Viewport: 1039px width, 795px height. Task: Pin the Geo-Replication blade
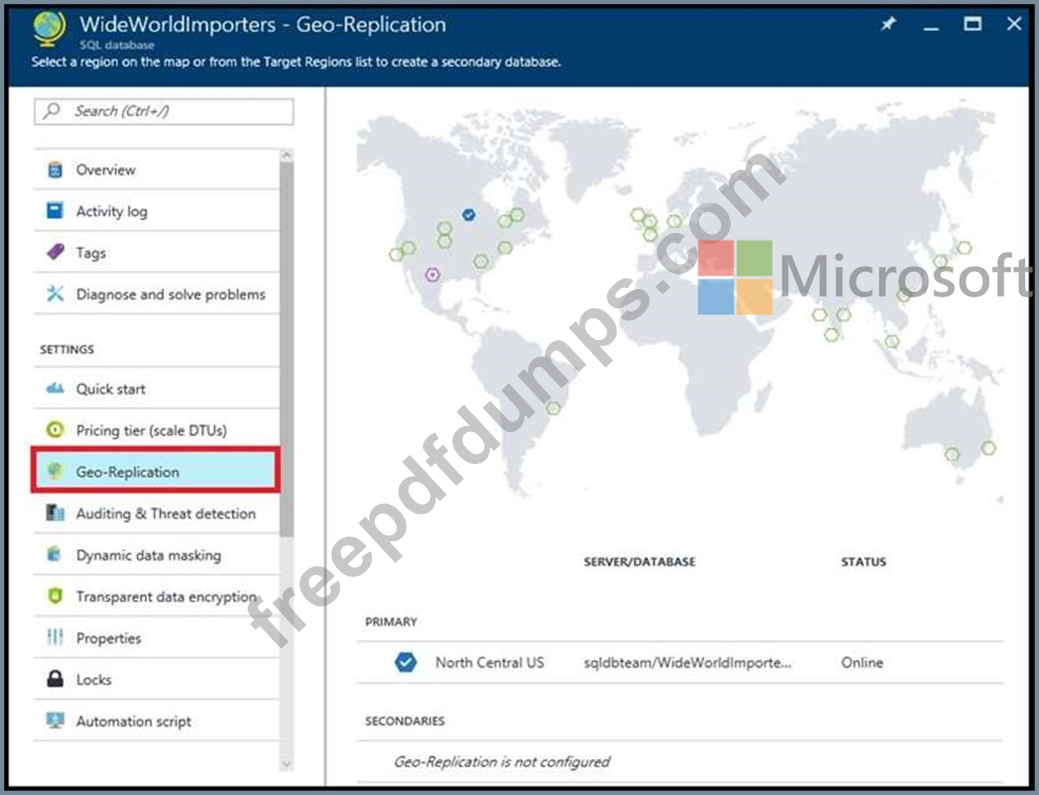pos(888,25)
